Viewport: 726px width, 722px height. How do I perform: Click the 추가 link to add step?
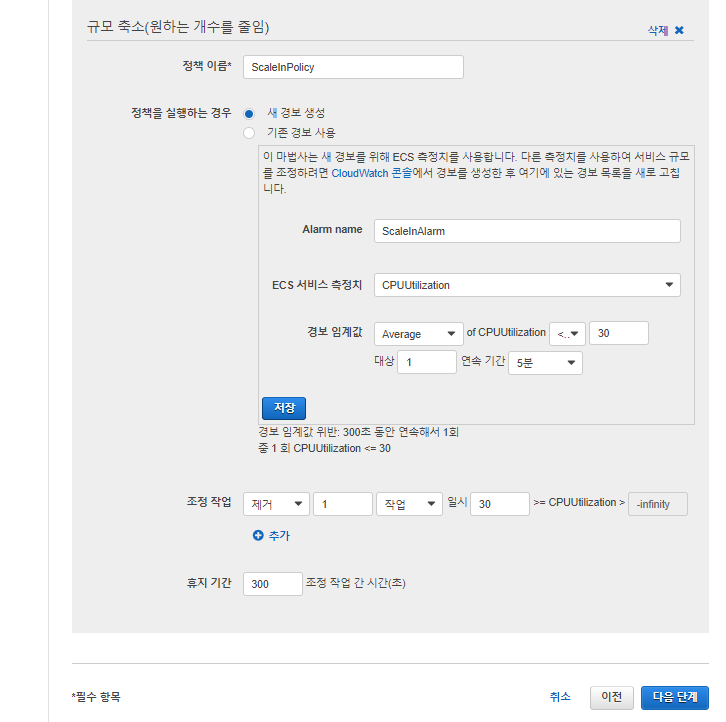coord(279,536)
